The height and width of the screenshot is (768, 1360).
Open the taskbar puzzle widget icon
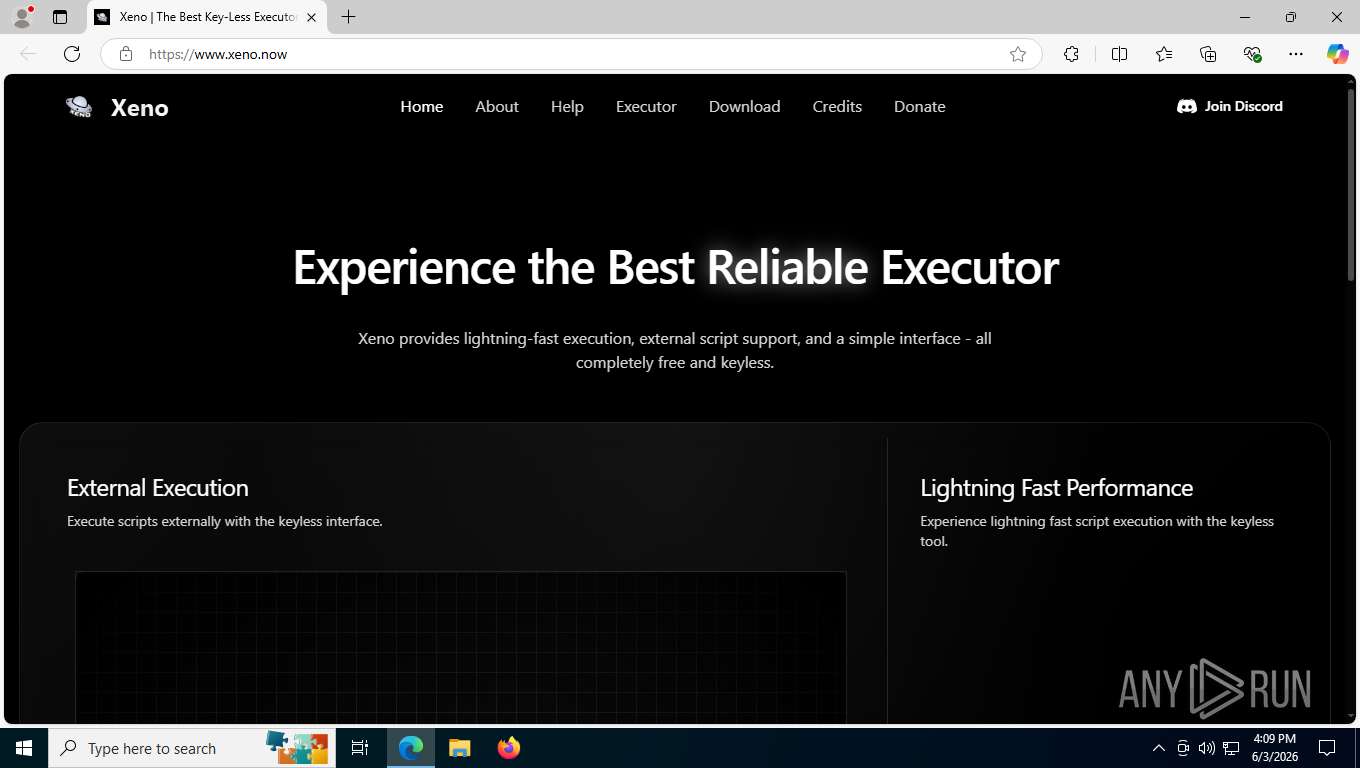point(297,746)
